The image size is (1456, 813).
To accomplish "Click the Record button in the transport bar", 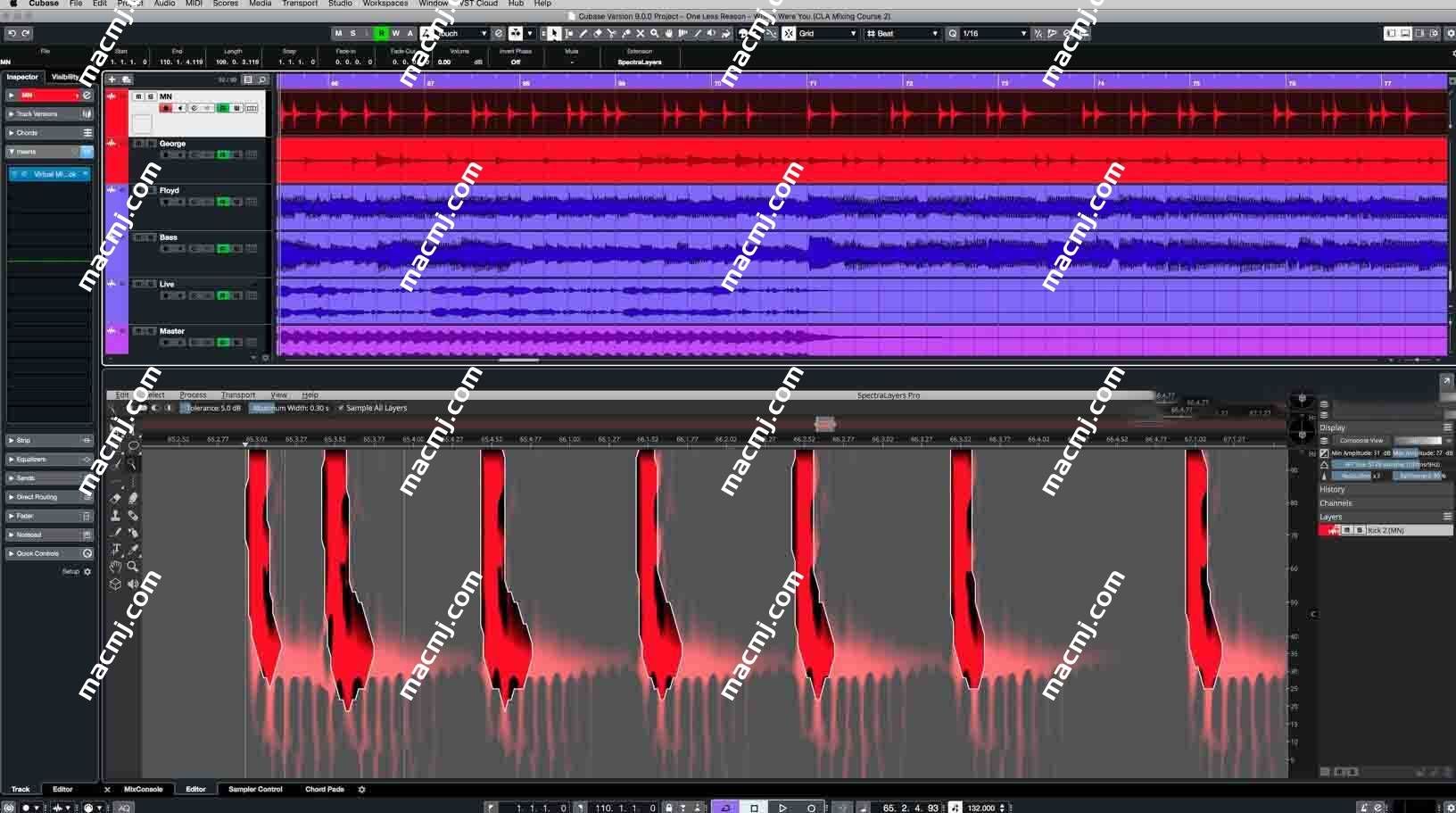I will tap(811, 808).
